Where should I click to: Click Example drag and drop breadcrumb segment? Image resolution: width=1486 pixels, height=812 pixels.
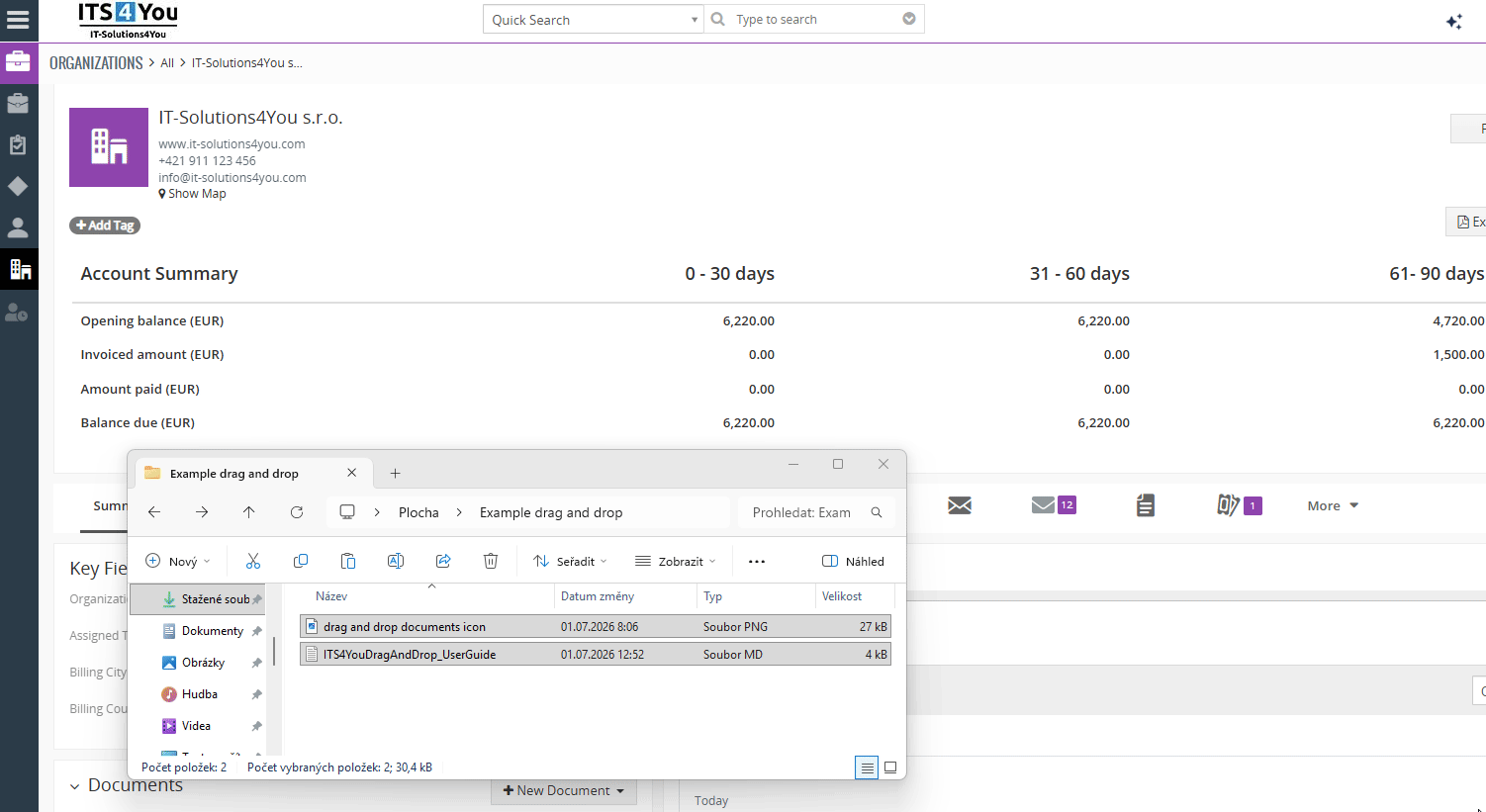(x=551, y=512)
